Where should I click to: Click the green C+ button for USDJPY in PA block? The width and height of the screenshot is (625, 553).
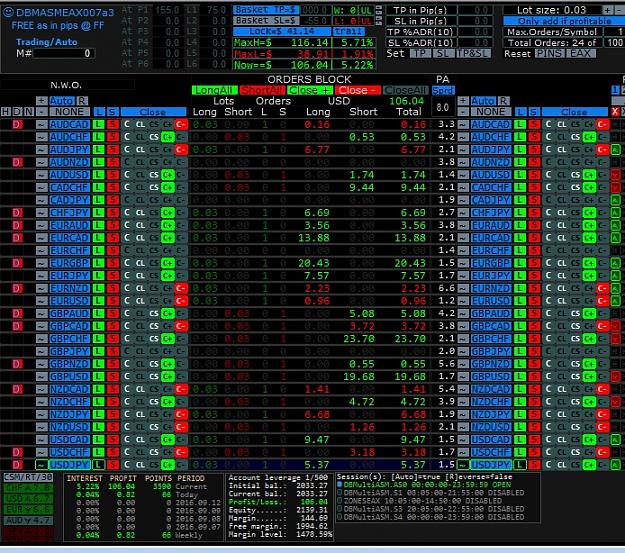589,465
